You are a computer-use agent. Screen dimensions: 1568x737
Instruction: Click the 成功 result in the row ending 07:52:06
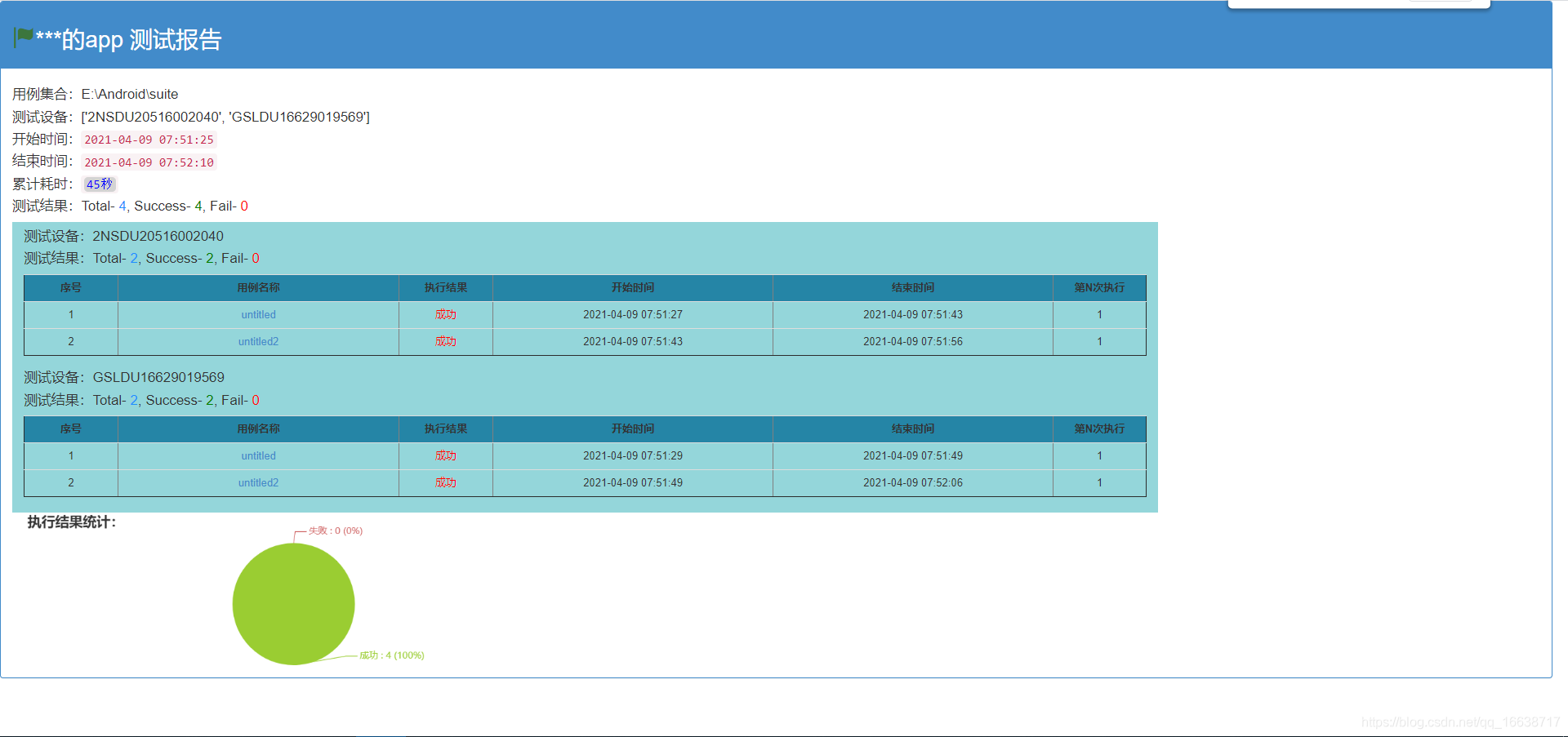[446, 483]
